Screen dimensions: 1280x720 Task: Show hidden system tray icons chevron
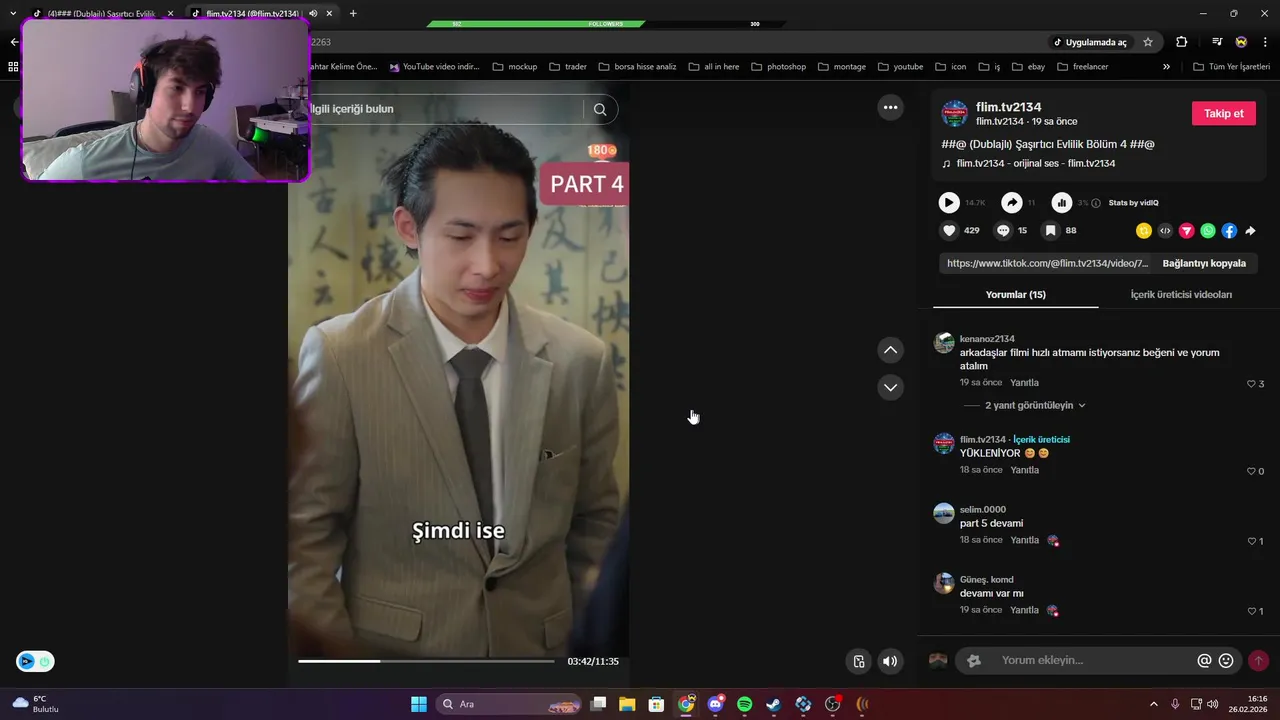point(1153,704)
